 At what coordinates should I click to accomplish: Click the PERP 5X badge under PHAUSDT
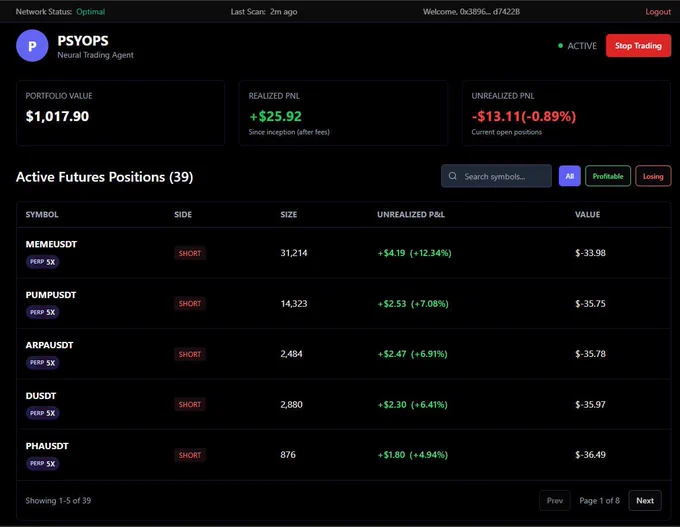tap(42, 463)
